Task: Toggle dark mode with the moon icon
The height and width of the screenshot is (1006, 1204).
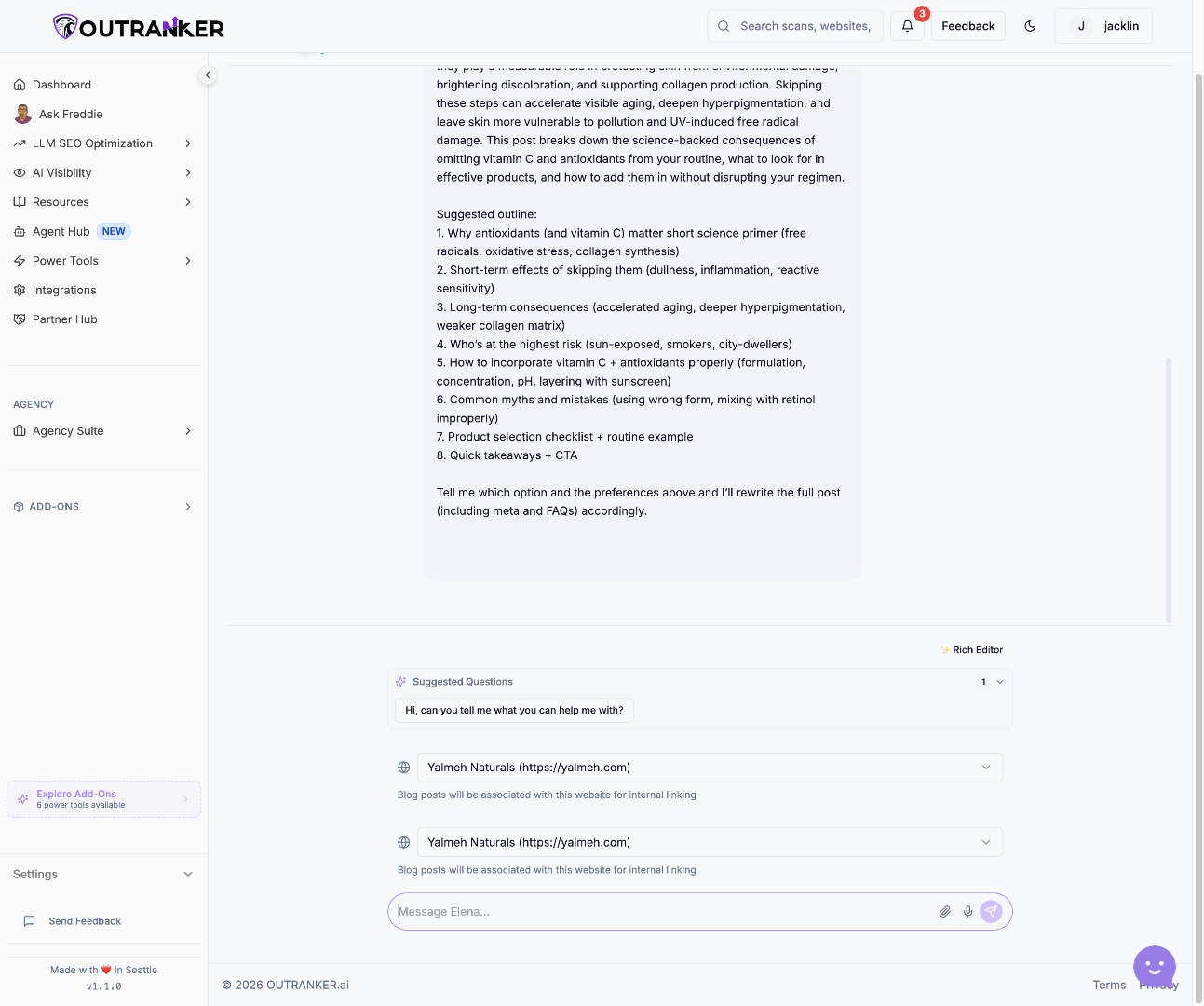Action: click(x=1030, y=26)
